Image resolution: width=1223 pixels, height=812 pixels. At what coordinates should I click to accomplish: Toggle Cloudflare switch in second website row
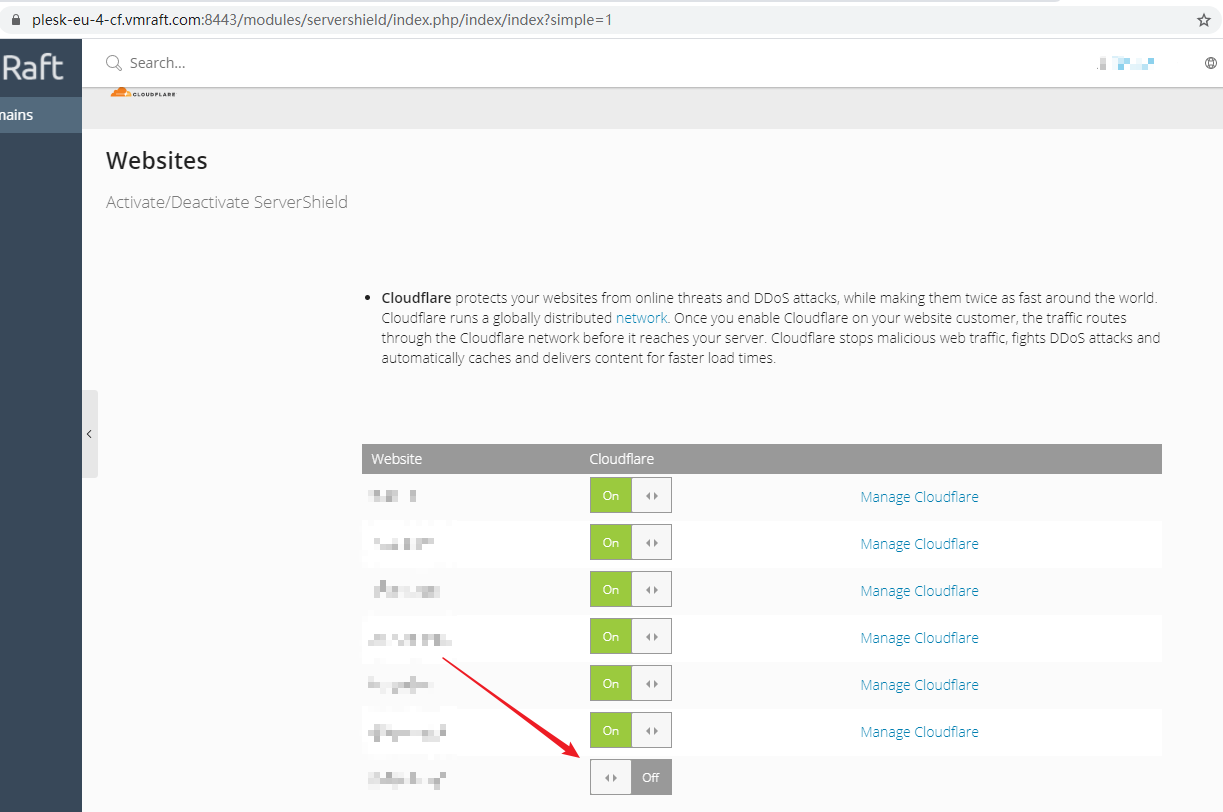(x=631, y=542)
